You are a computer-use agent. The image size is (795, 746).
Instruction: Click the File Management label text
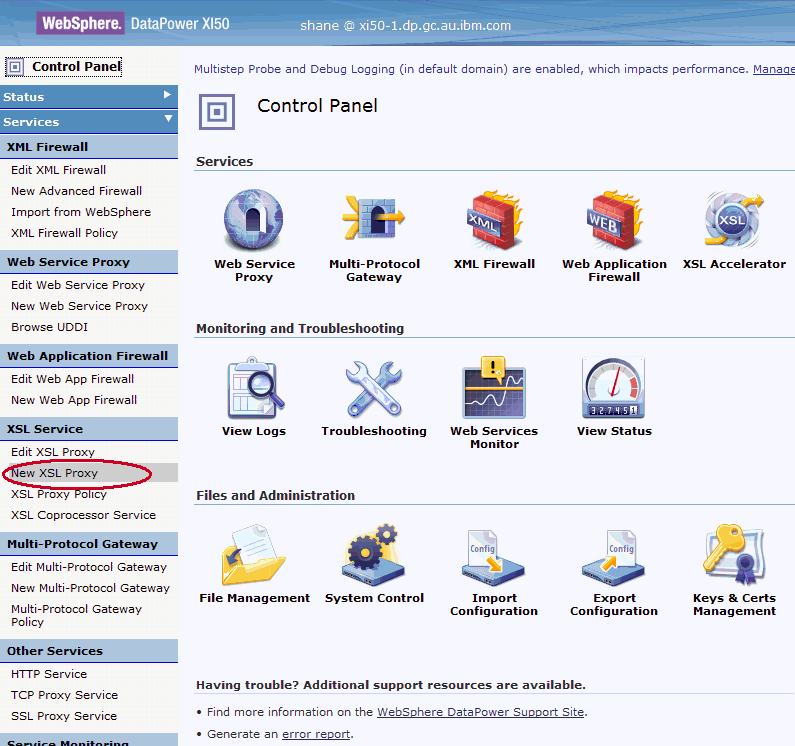[x=254, y=598]
